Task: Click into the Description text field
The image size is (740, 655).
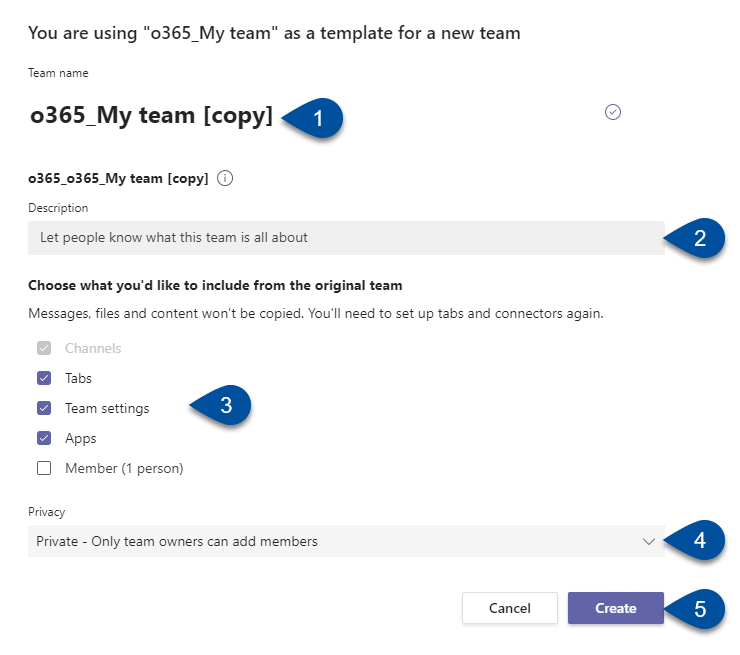Action: [x=346, y=237]
